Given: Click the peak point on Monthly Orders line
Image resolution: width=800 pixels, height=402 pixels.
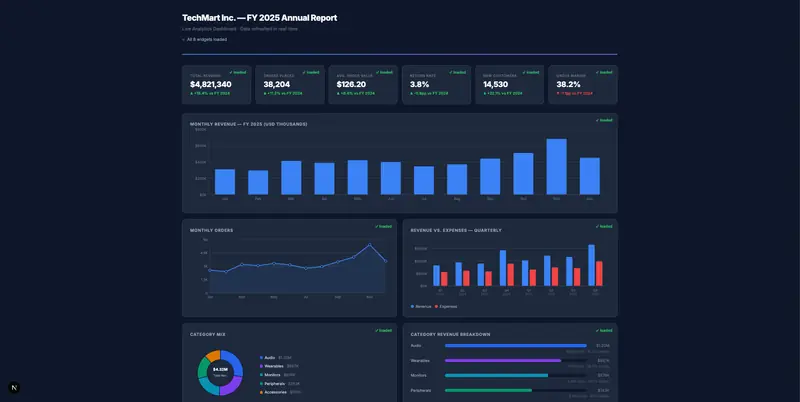Looking at the screenshot, I should [370, 245].
